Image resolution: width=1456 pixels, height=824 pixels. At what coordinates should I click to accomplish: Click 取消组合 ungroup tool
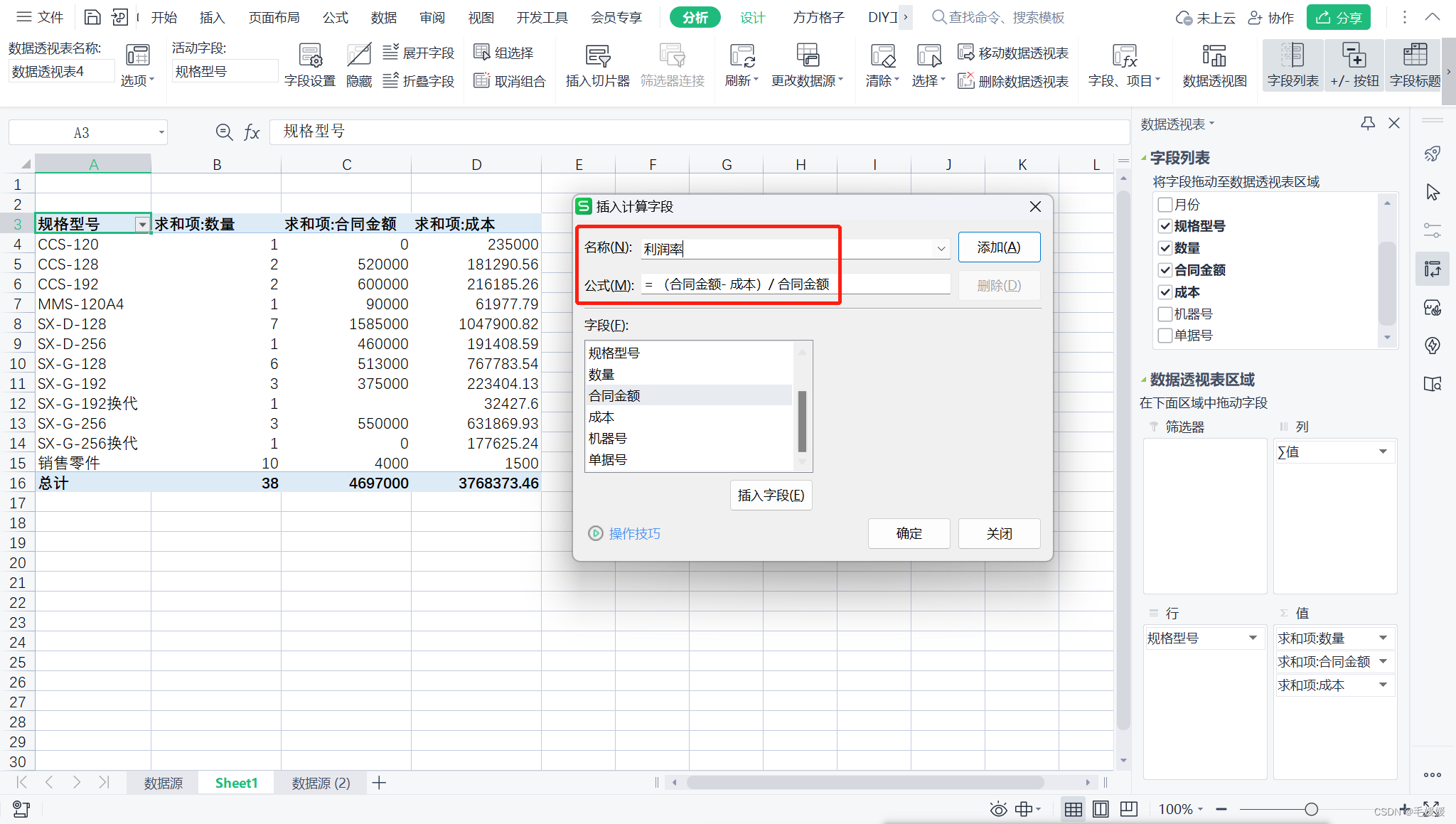point(510,81)
